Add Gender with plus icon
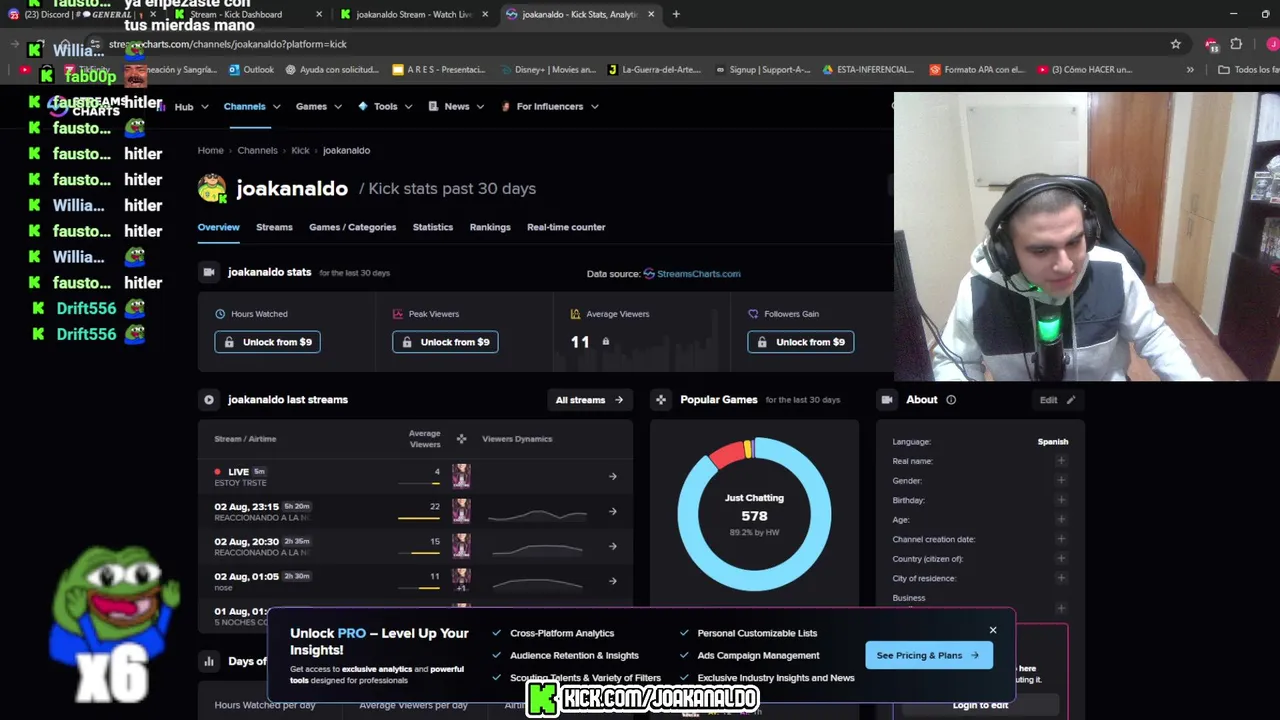This screenshot has width=1280, height=720. [x=1061, y=481]
